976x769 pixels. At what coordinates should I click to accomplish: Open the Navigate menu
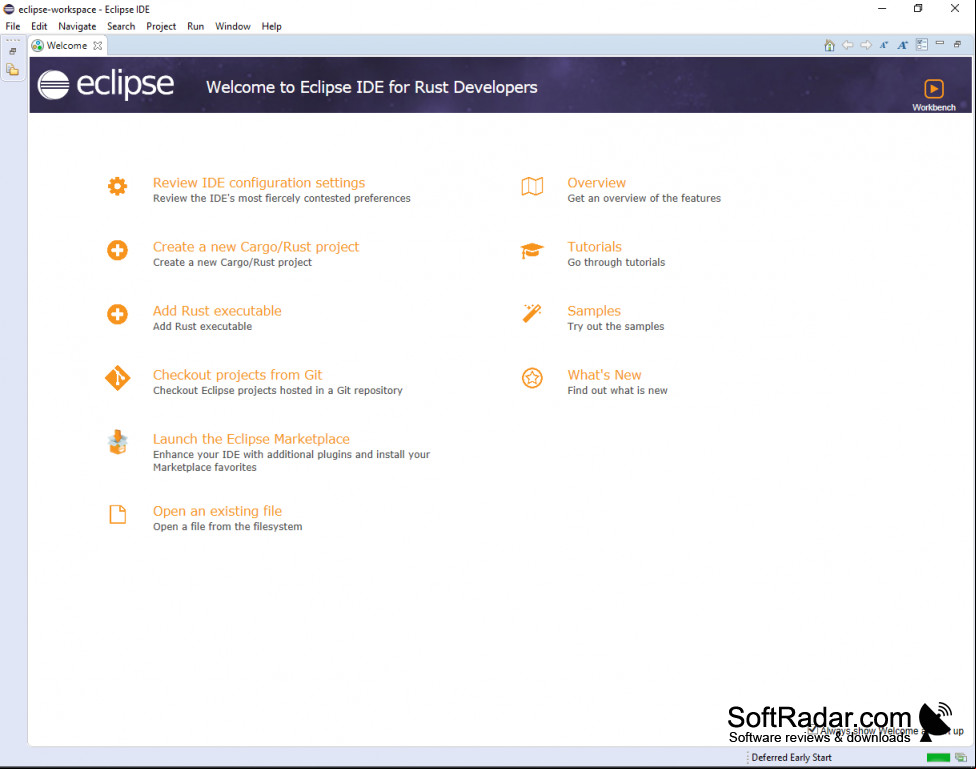tap(77, 26)
